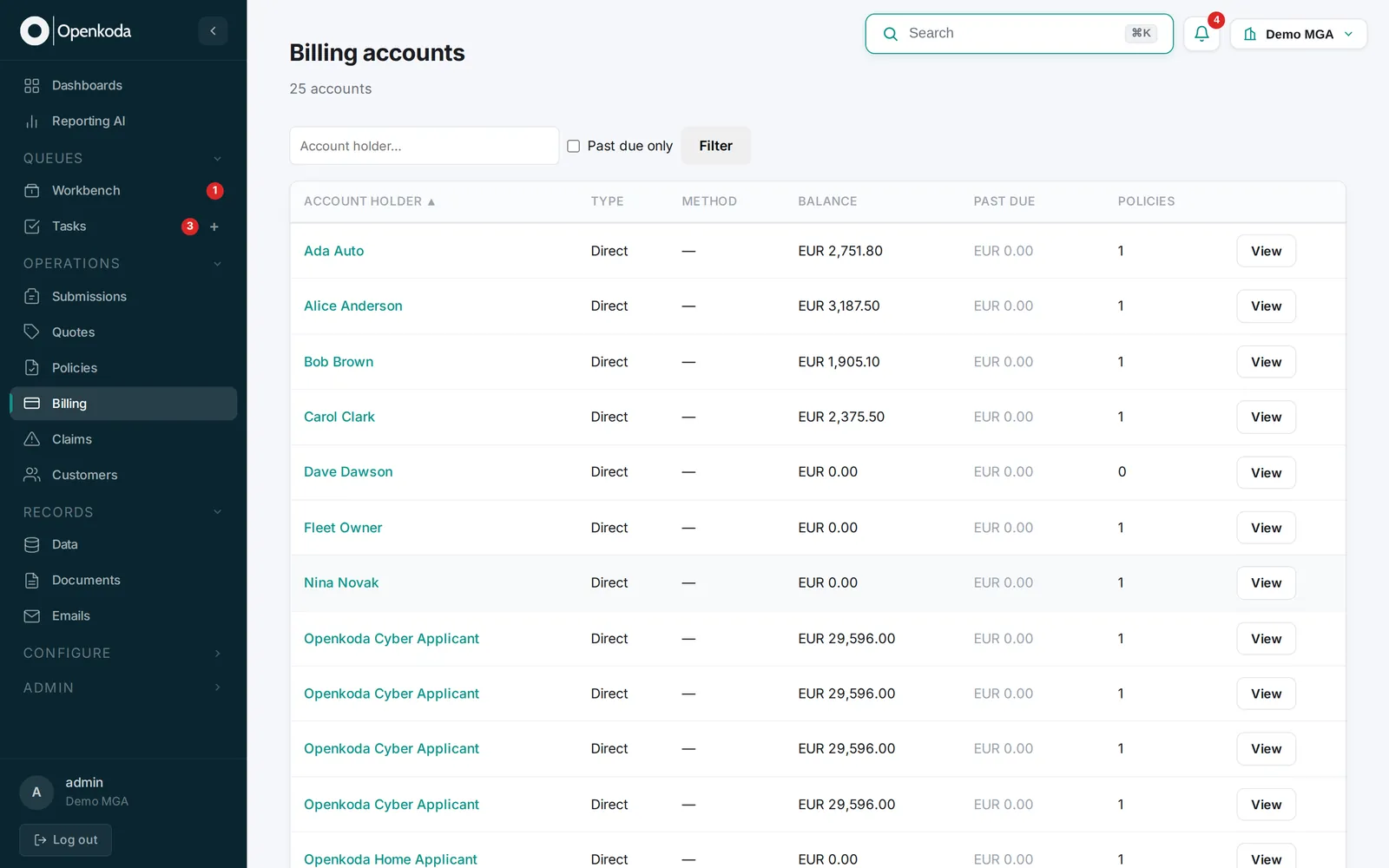Enable the Past due only checkbox
The height and width of the screenshot is (868, 1389).
(x=573, y=146)
